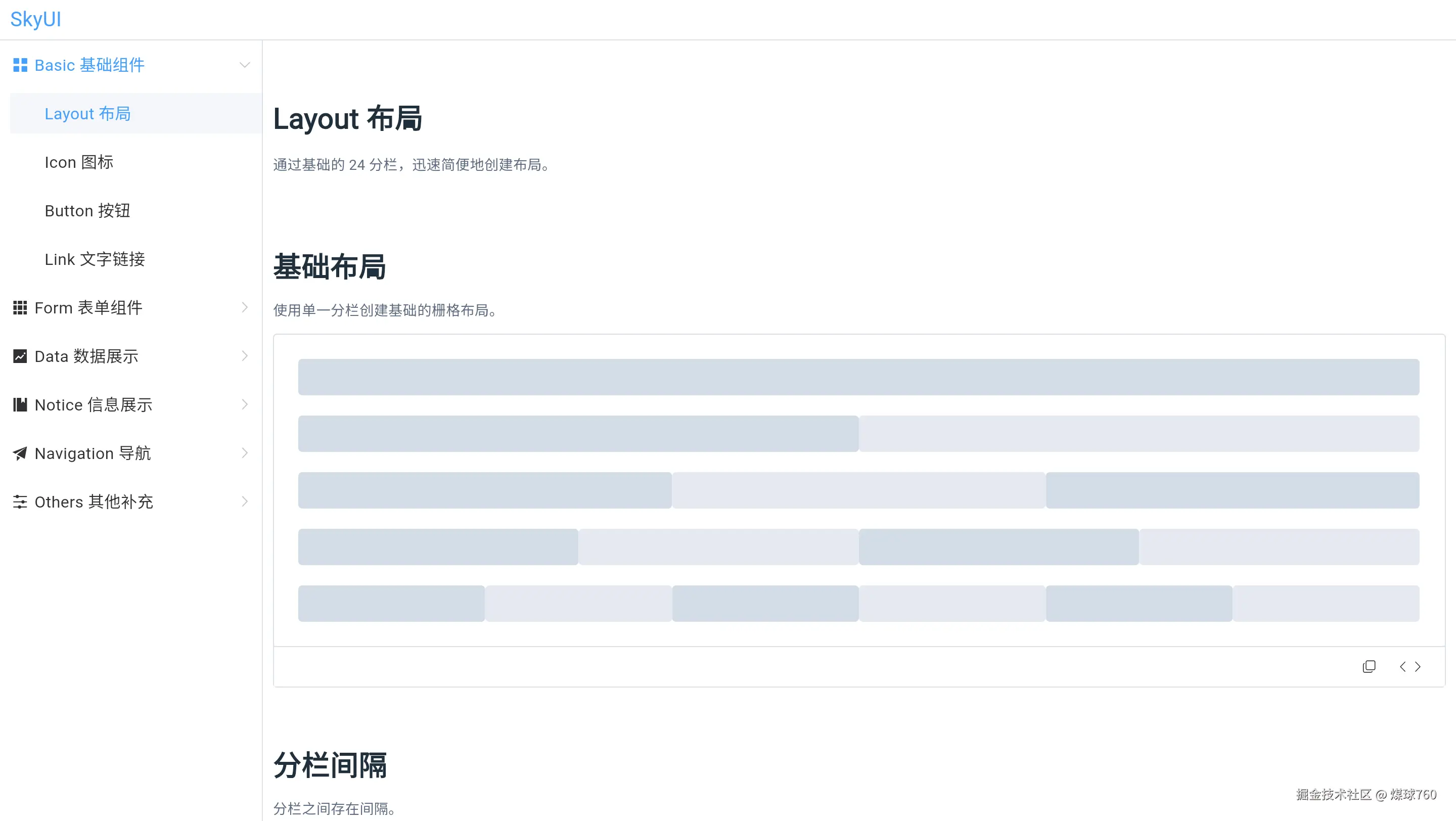Expand the Notice 信息展示 chevron
This screenshot has width=1456, height=821.
click(244, 404)
